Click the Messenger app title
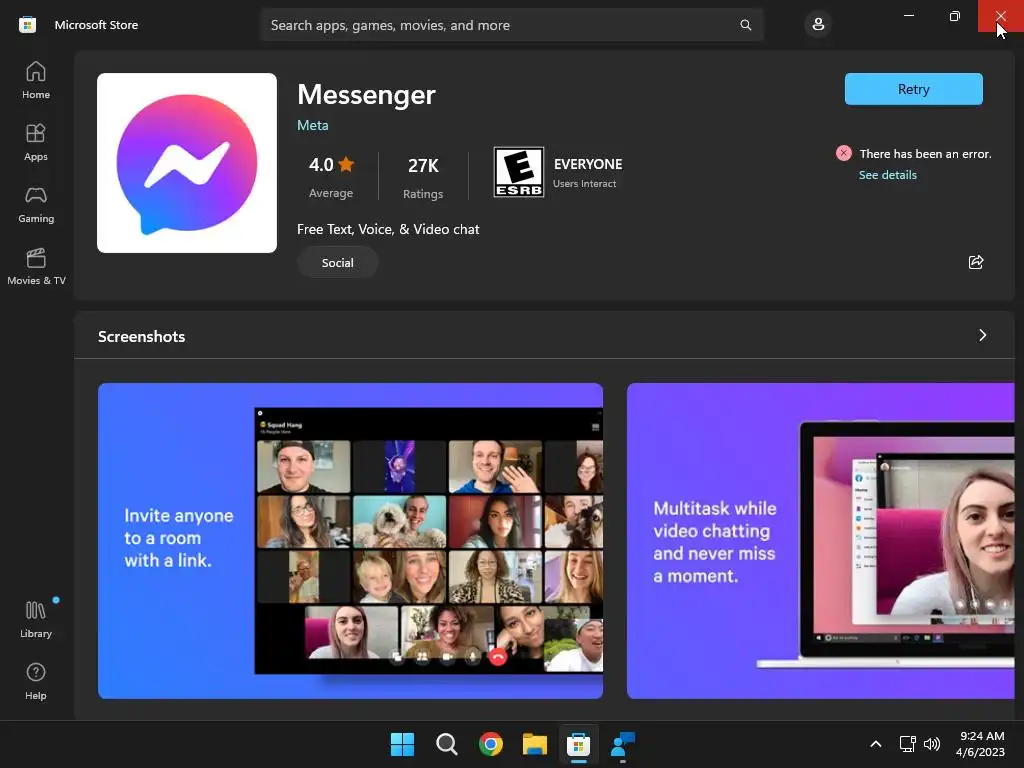Image resolution: width=1024 pixels, height=768 pixels. [366, 95]
